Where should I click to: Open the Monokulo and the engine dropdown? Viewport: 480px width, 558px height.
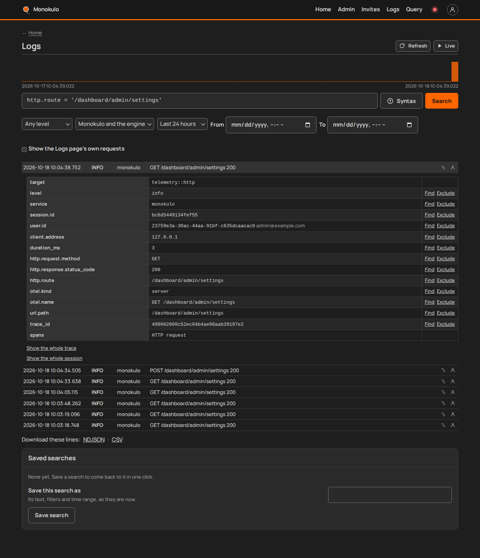[x=115, y=124]
